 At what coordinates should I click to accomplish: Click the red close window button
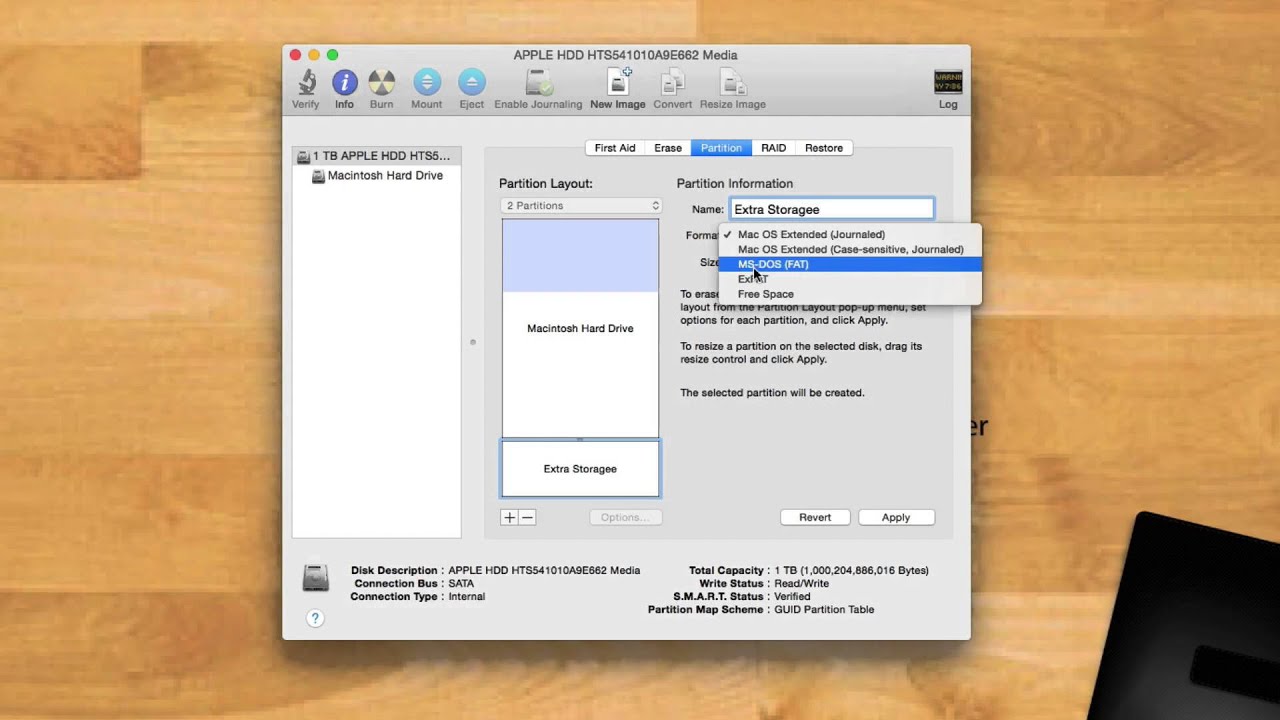pos(295,55)
